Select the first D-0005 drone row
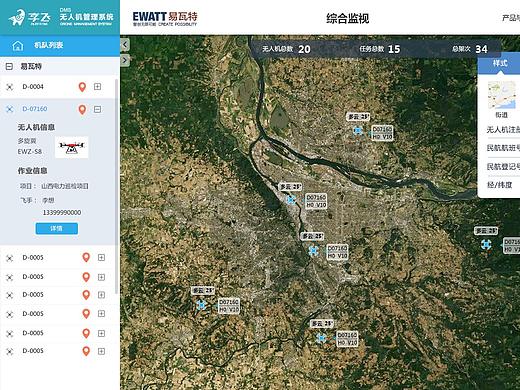 [x=58, y=258]
